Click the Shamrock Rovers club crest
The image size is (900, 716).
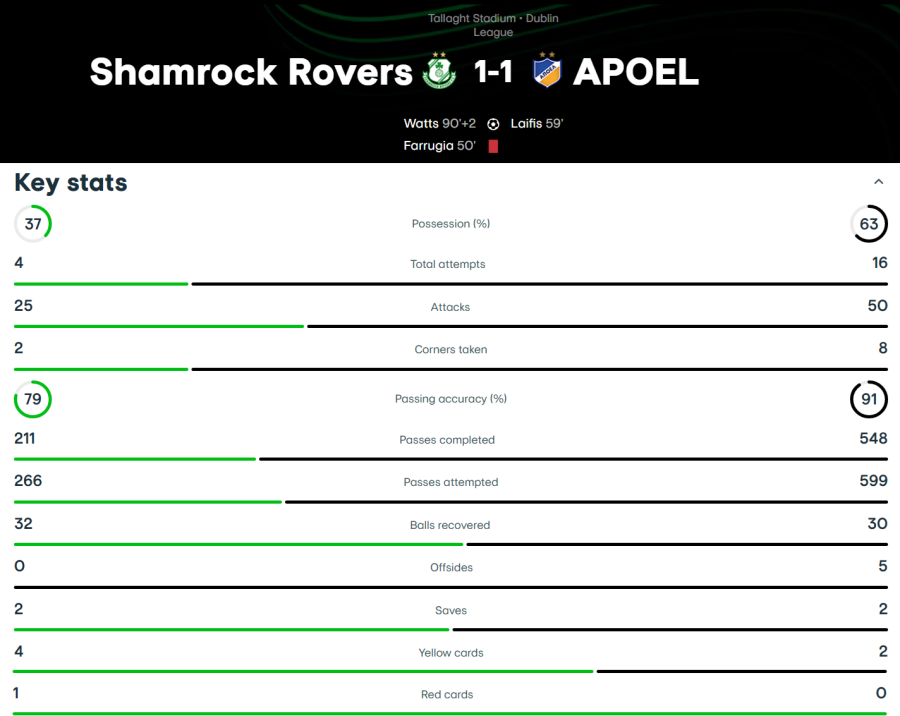coord(440,71)
